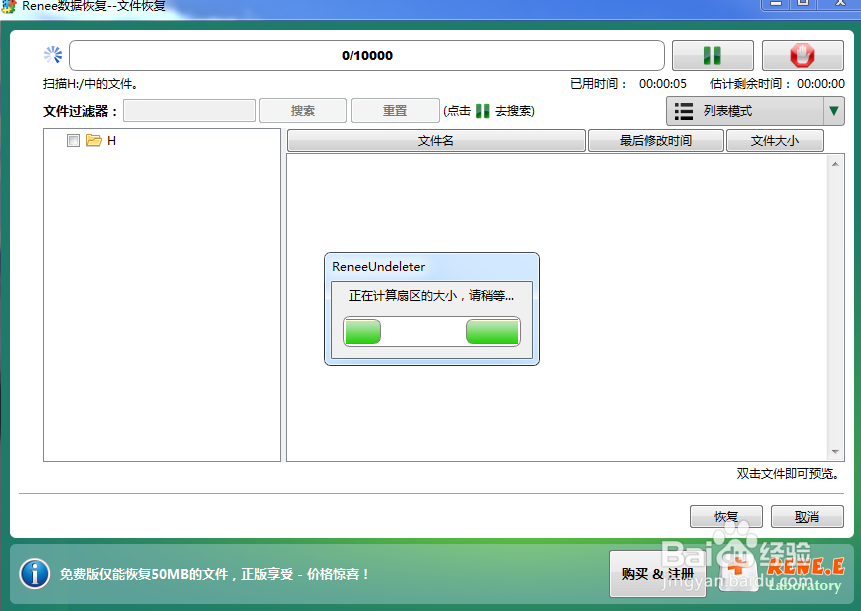Click the 列表模式 view mode label
This screenshot has height=611, width=861.
[728, 111]
